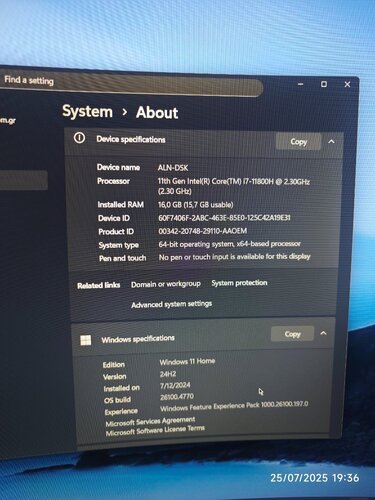375x500 pixels.
Task: Click the Windows logo icon beside Windows specifications
Action: pyautogui.click(x=86, y=340)
